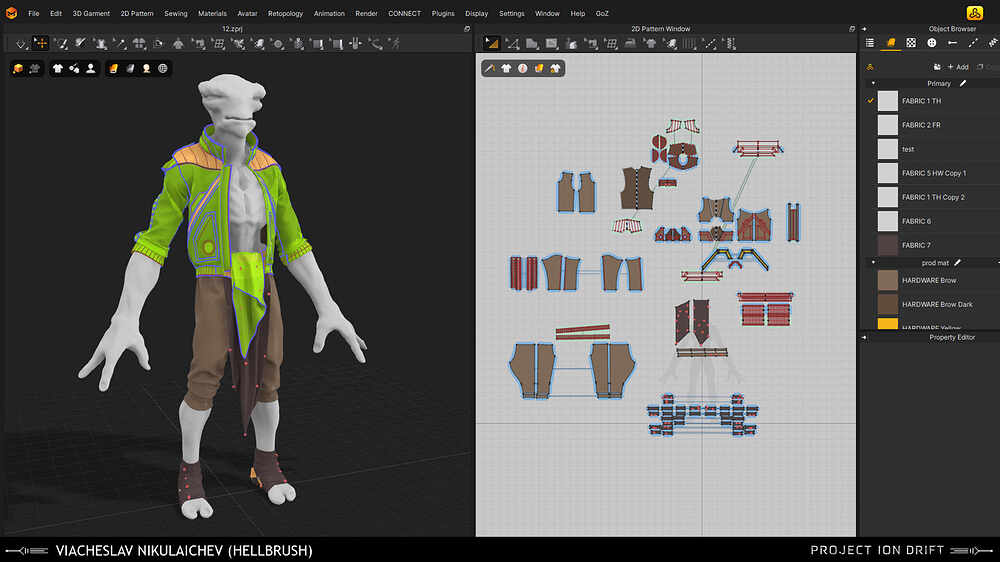
Task: Open the 3D Garment menu
Action: click(x=91, y=13)
